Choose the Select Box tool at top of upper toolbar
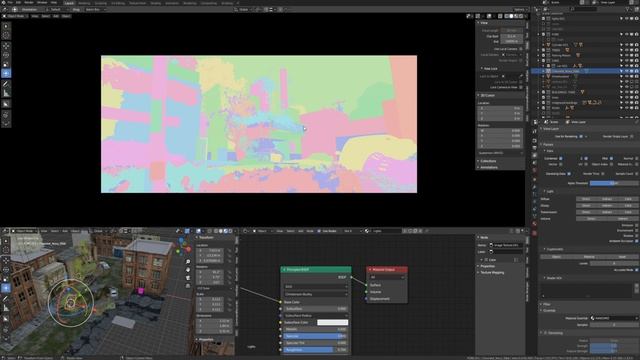Image resolution: width=640 pixels, height=360 pixels. (x=6, y=27)
